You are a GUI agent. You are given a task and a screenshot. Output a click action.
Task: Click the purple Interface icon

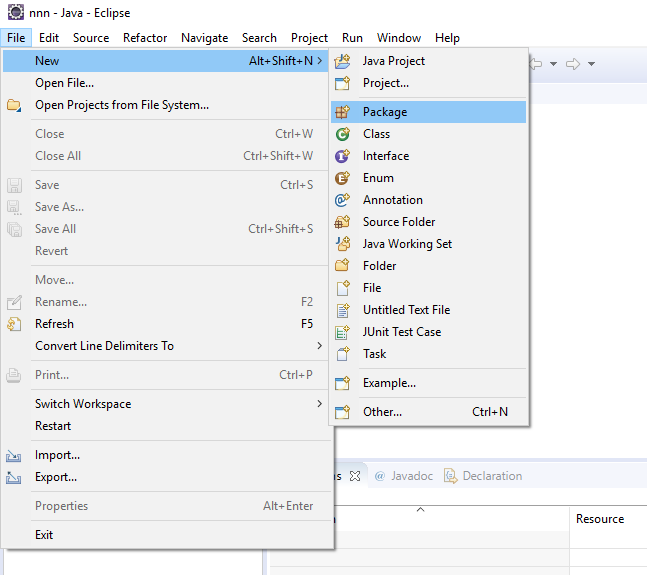coord(342,156)
